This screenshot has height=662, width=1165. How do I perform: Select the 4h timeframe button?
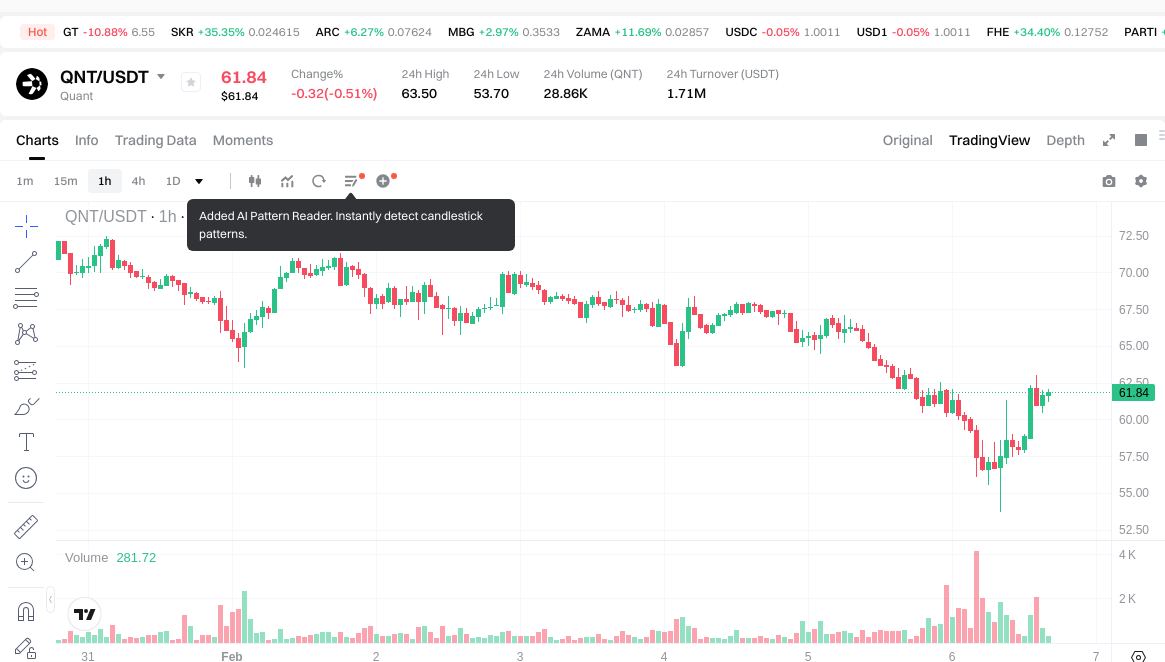coord(138,181)
